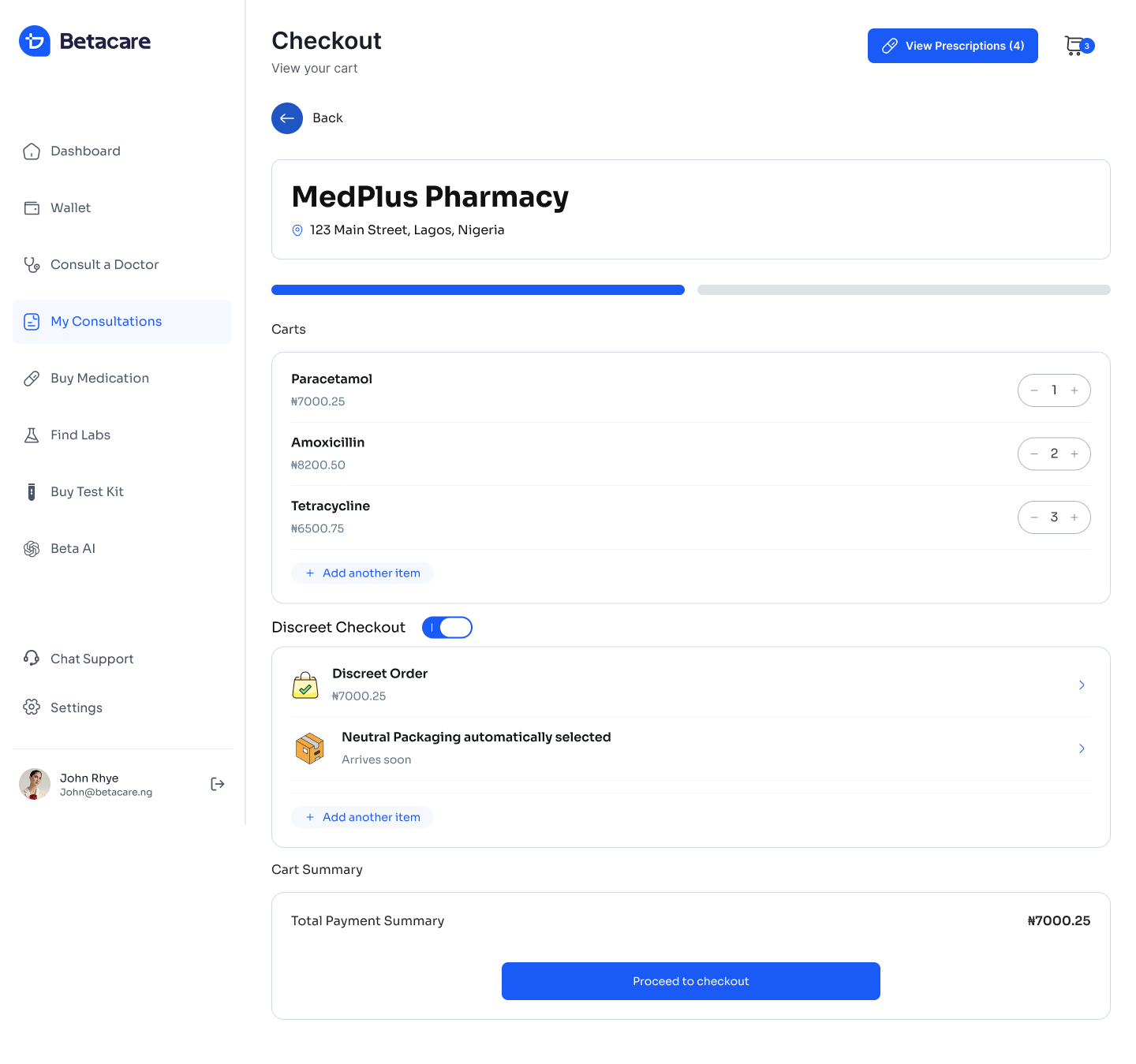Click the completed blue progress step bar
Viewport: 1136px width, 1064px height.
pos(478,290)
